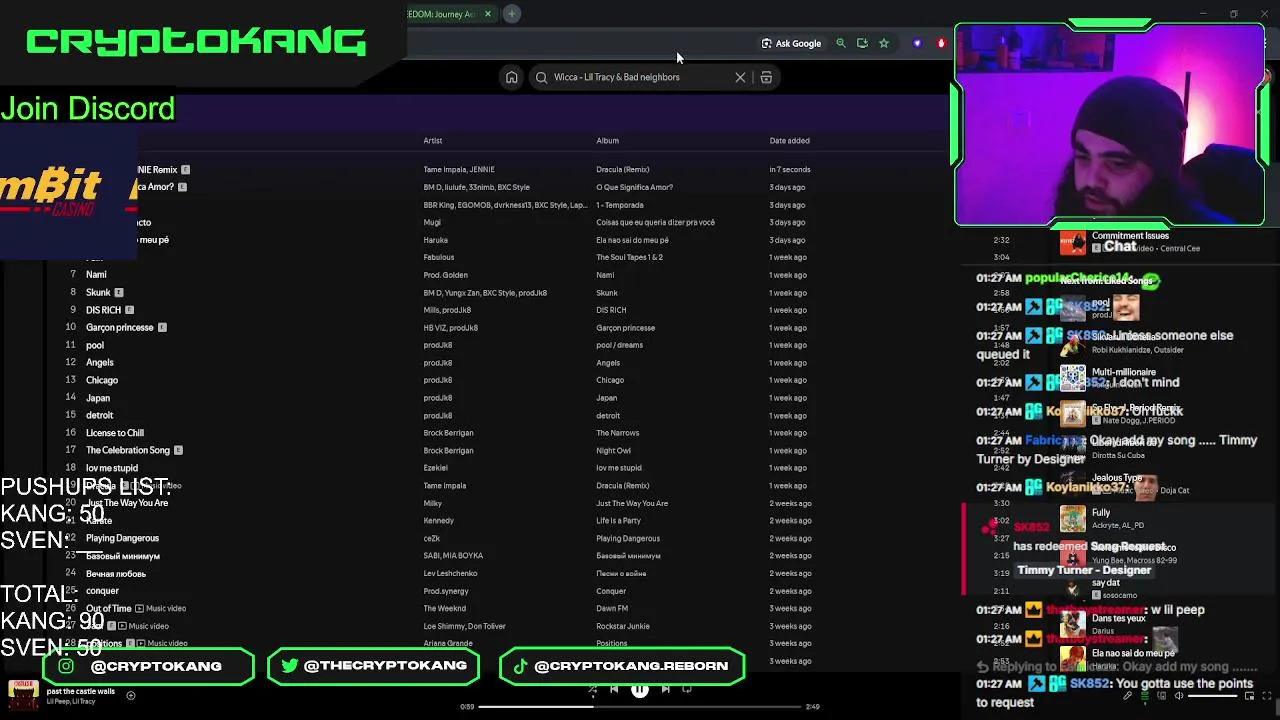
Task: Select the song lov me stupid
Action: (112, 468)
